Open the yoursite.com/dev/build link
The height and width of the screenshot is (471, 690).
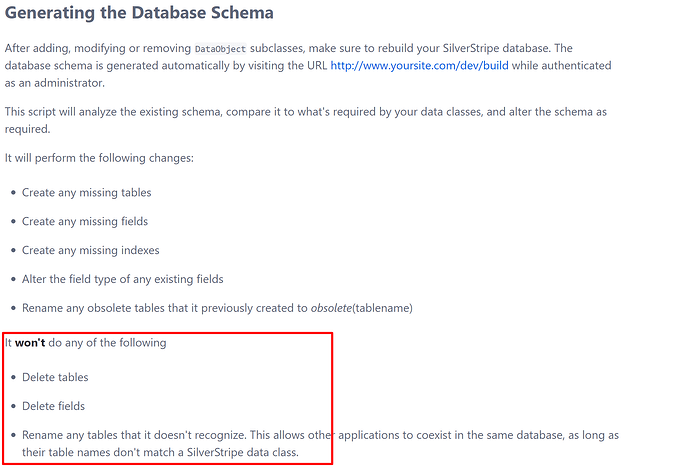tap(419, 65)
